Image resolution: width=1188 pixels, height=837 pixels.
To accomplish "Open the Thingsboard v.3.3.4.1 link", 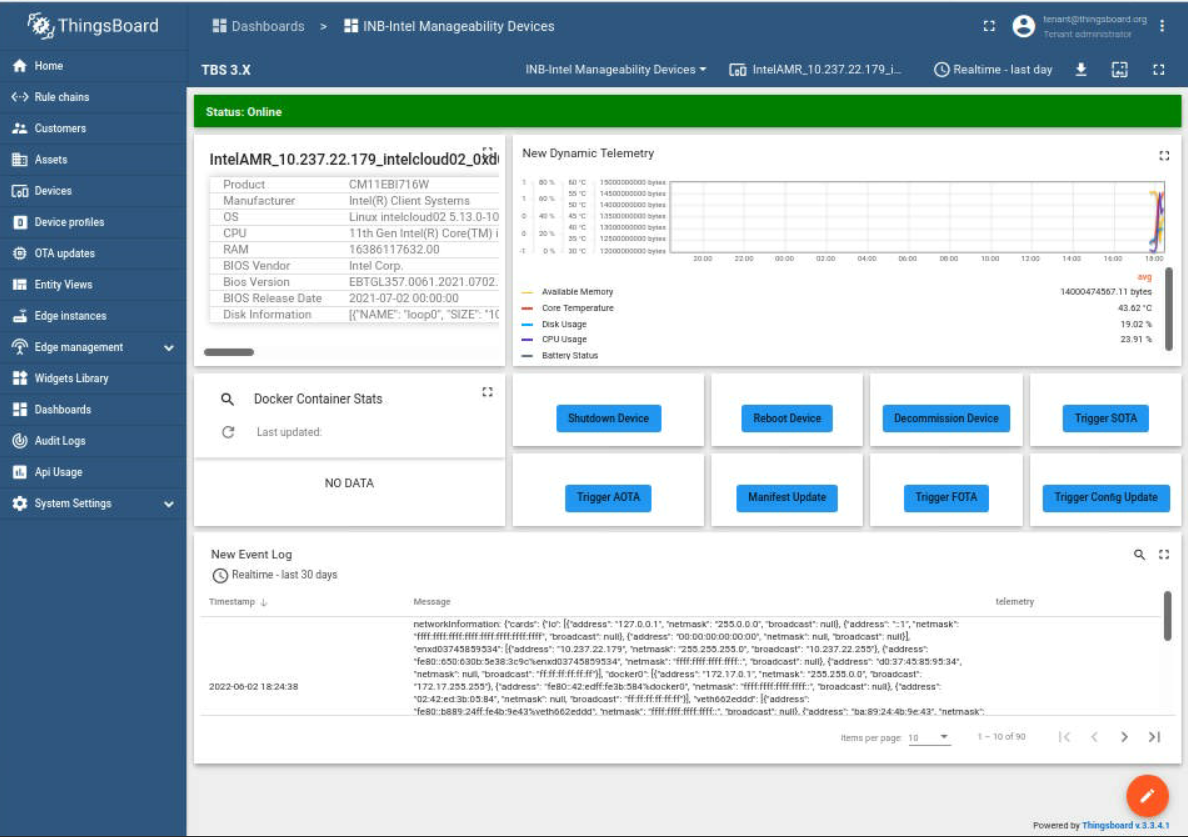I will [x=1125, y=826].
